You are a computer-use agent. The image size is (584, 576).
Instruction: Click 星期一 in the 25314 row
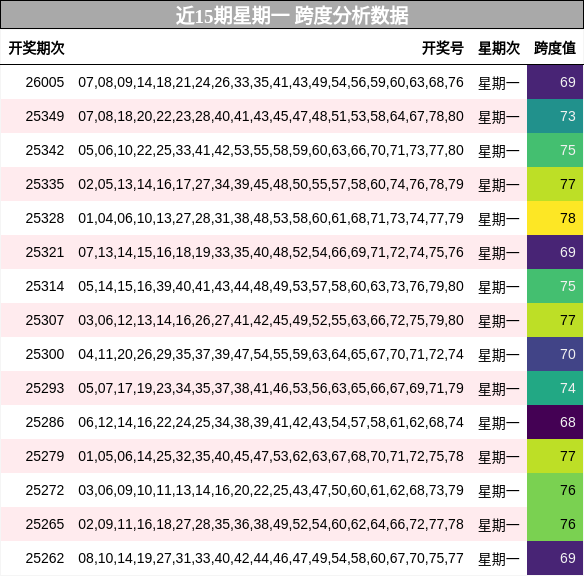pyautogui.click(x=499, y=287)
